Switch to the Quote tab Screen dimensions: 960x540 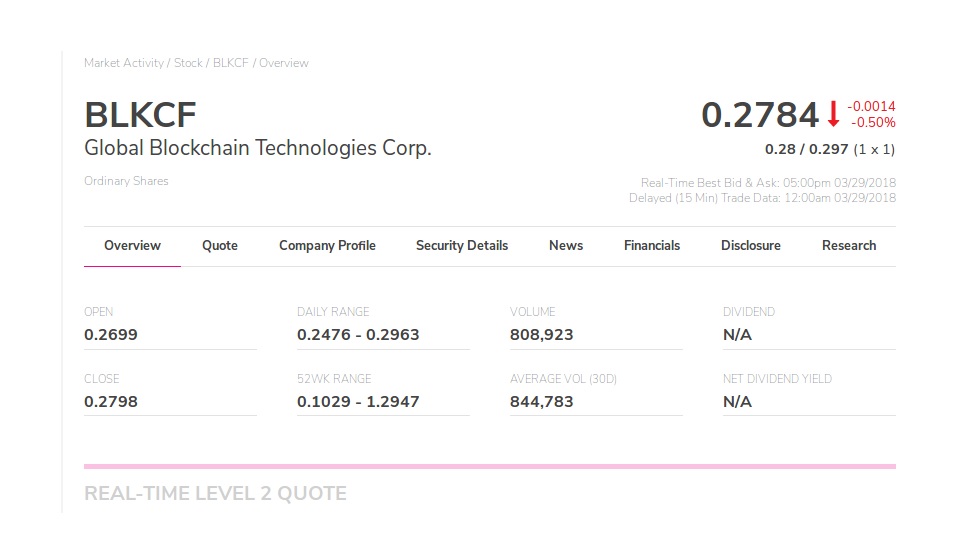(x=220, y=245)
